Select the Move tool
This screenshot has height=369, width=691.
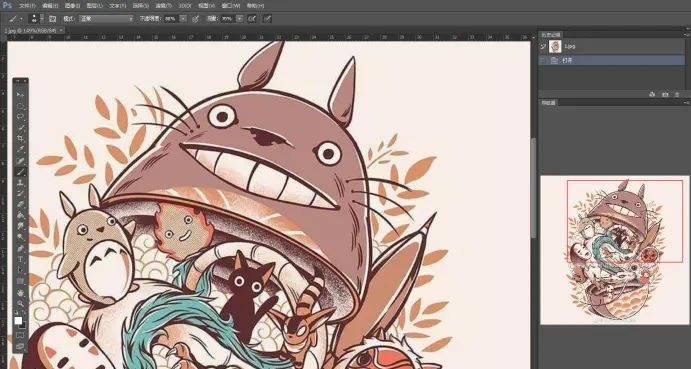tap(20, 95)
